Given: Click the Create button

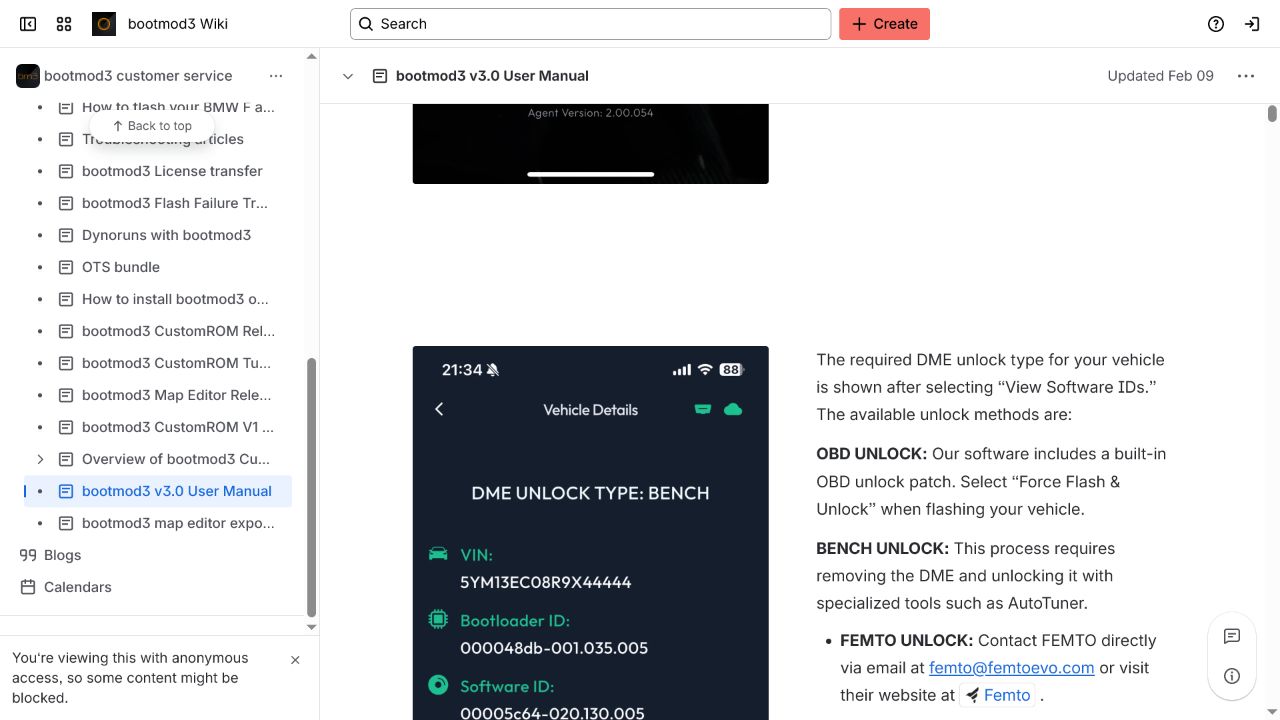Looking at the screenshot, I should coord(884,24).
